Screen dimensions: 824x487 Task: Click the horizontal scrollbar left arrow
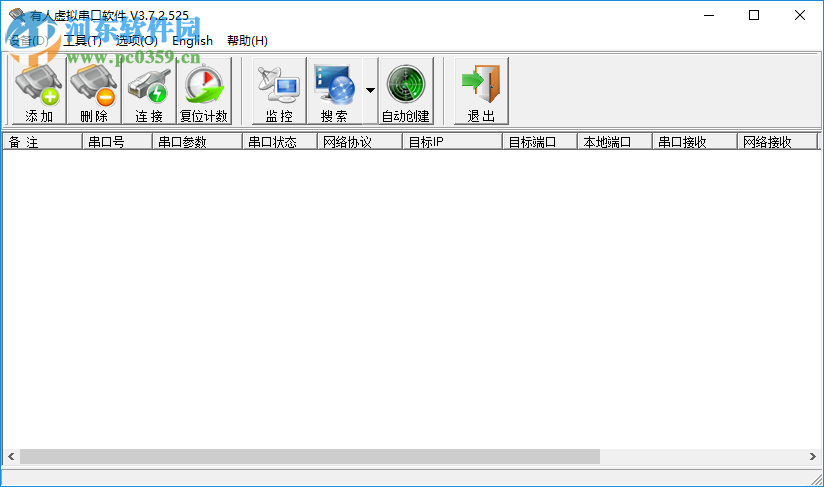[11, 457]
